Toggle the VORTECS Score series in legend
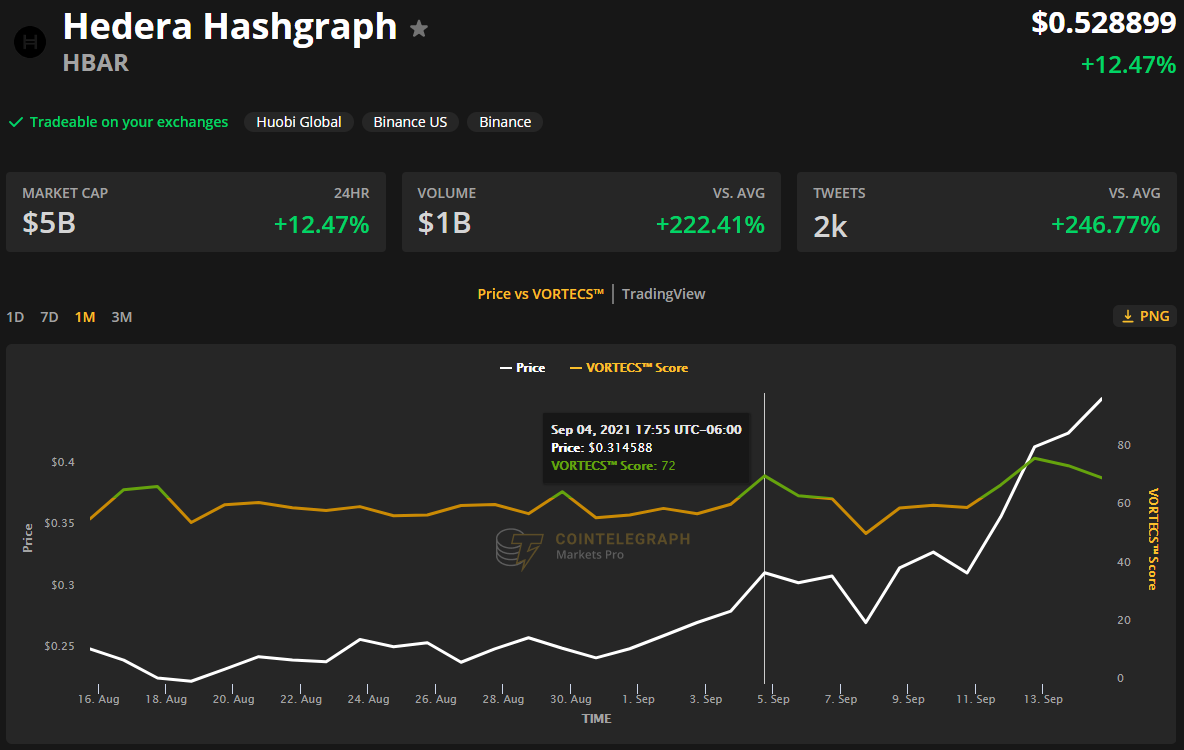The width and height of the screenshot is (1184, 750). (x=629, y=368)
